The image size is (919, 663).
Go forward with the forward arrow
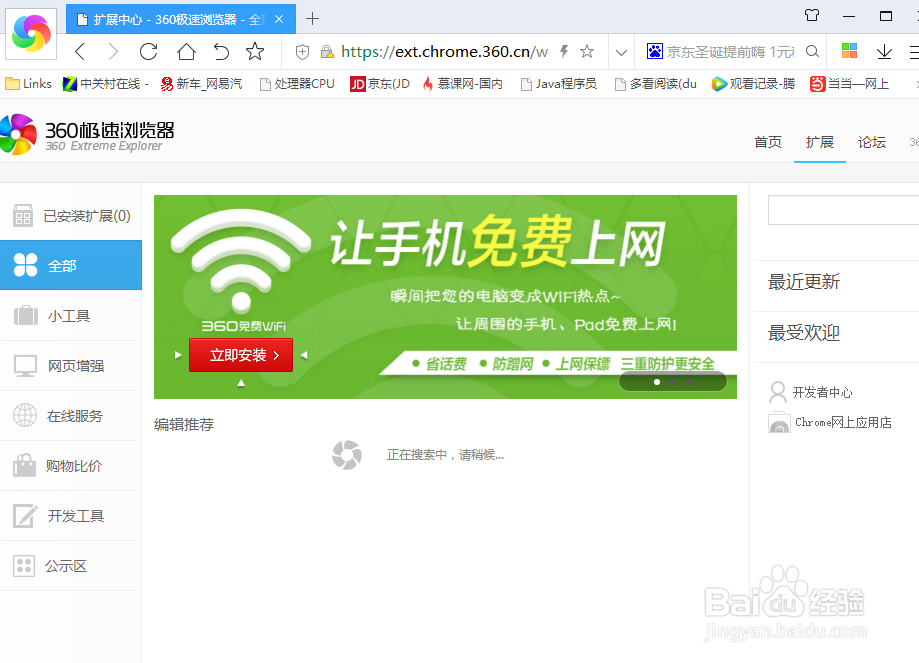tap(113, 52)
